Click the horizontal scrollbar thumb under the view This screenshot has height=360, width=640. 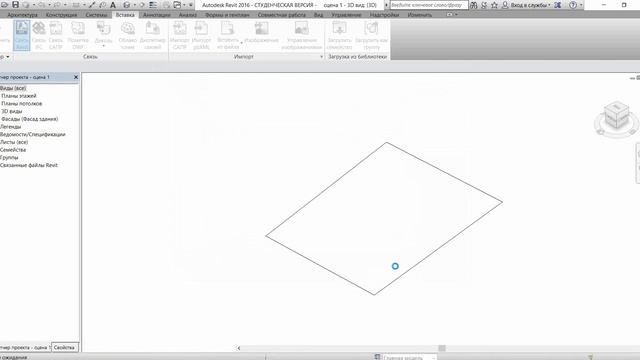442,348
